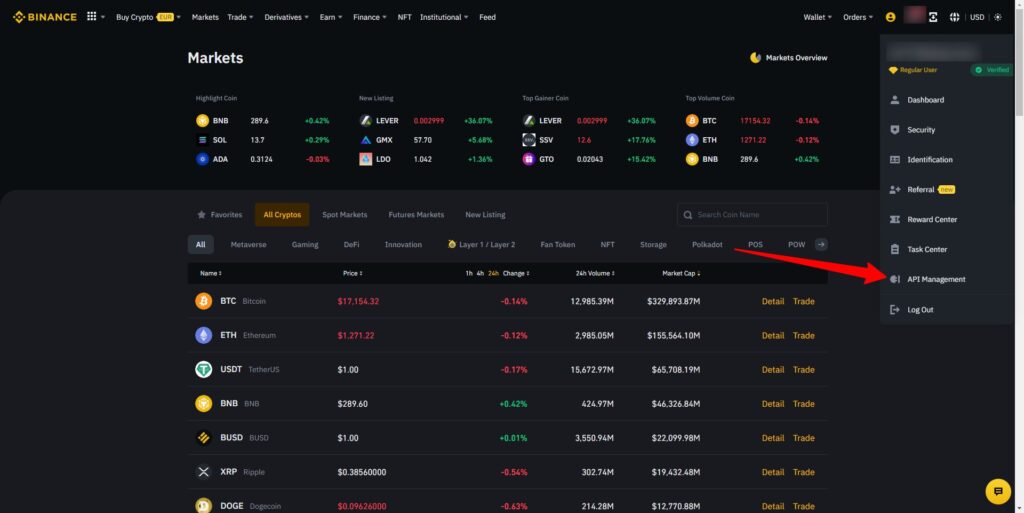Click the Referral person-plus icon
1024x513 pixels.
[x=895, y=190]
